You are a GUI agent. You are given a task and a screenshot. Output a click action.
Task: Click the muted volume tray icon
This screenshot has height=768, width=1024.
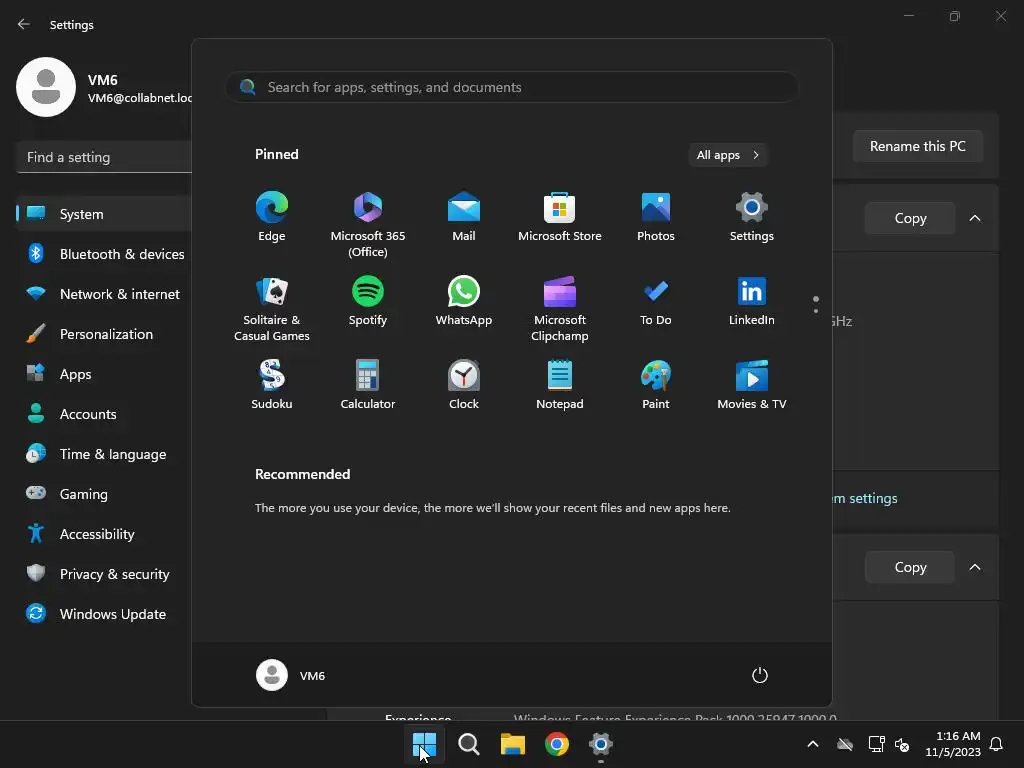[x=903, y=744]
